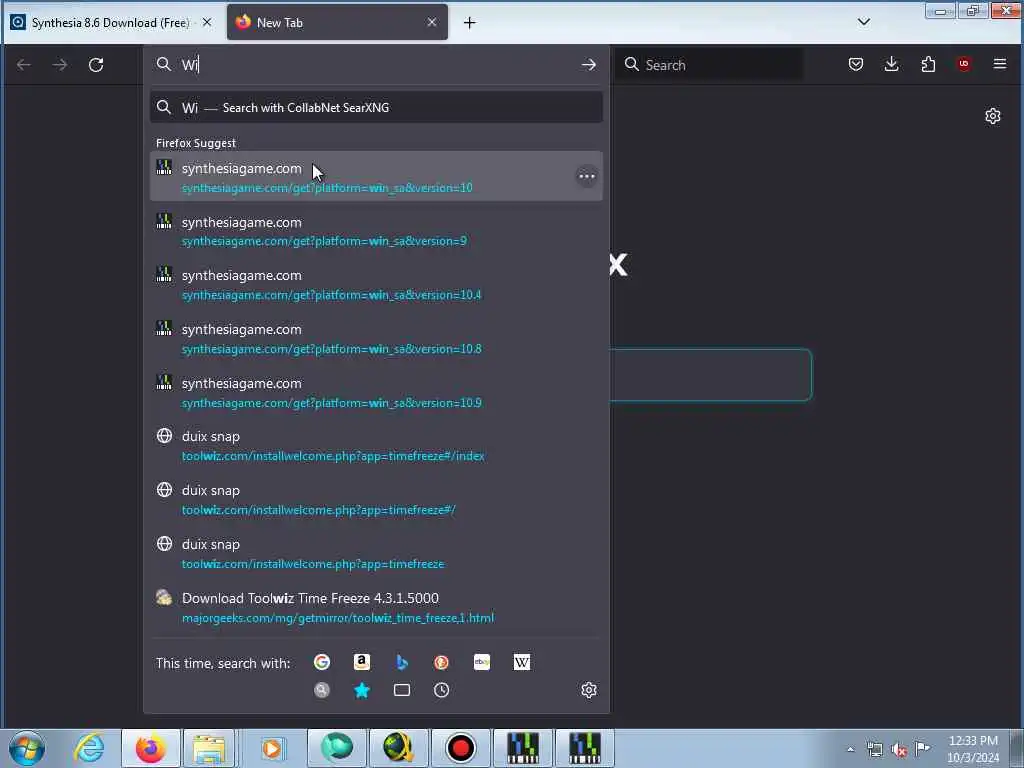Open a new tab with plus button

click(470, 23)
